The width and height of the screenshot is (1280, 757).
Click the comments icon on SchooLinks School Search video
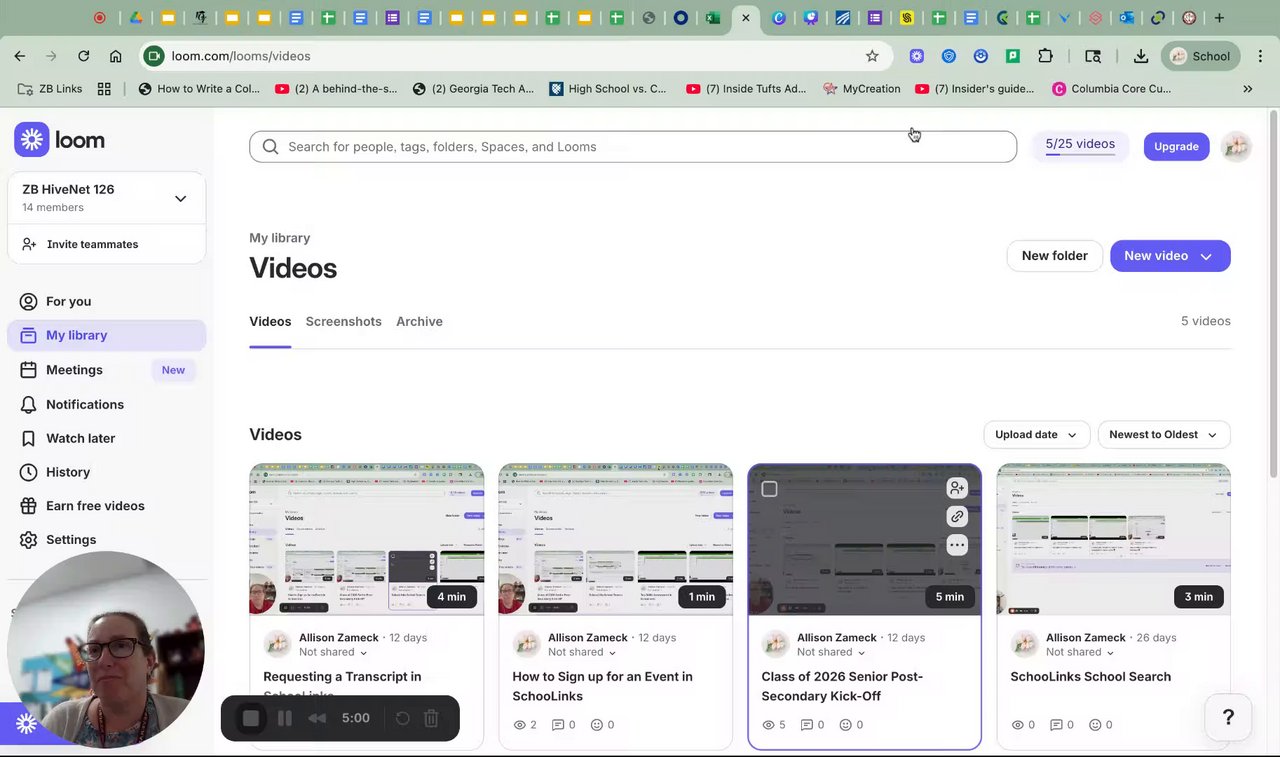1056,725
